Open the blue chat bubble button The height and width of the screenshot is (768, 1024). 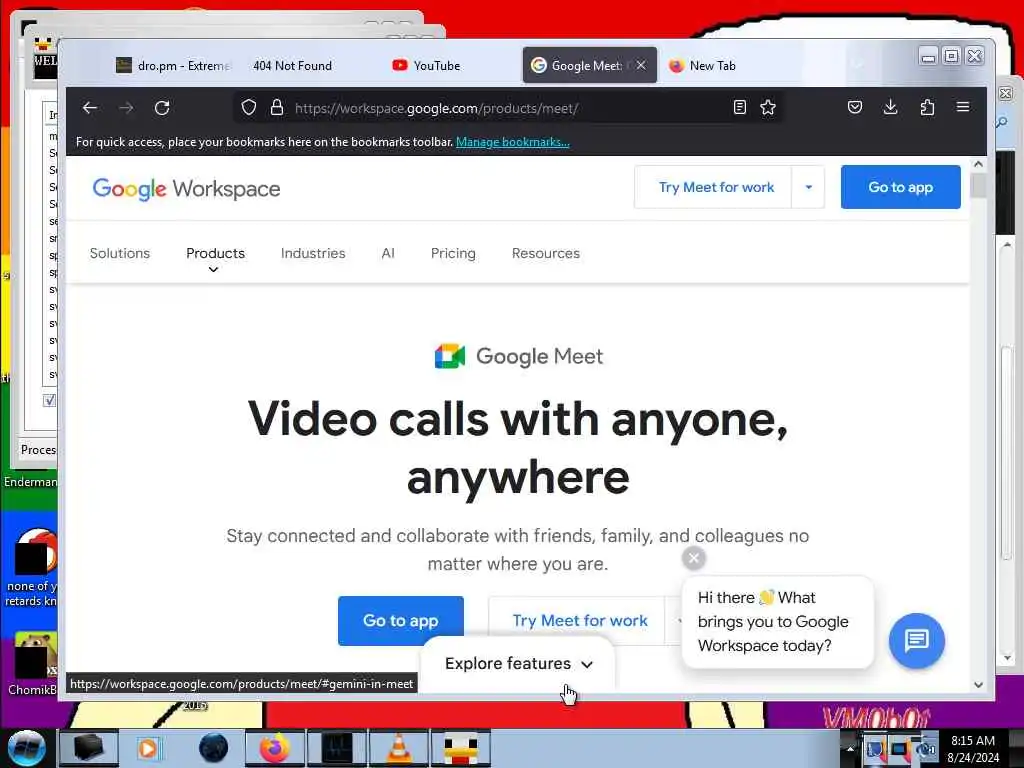pyautogui.click(x=916, y=641)
